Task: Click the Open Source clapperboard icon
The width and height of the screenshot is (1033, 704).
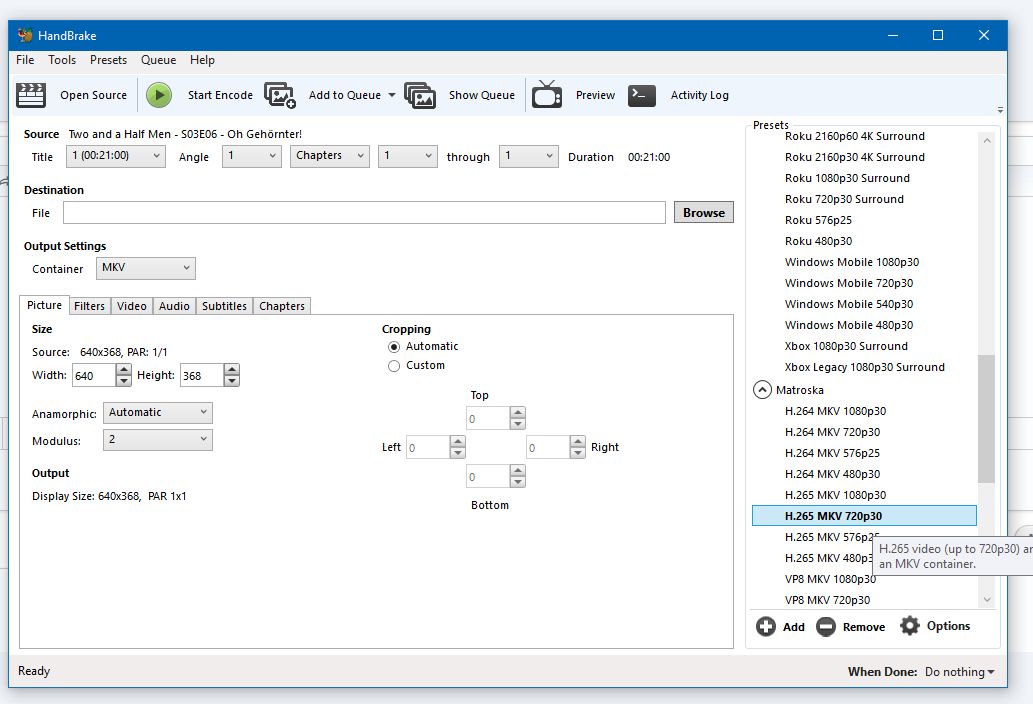Action: point(30,95)
